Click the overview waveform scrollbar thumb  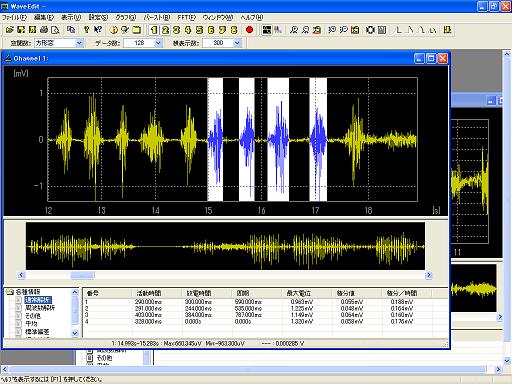pos(82,275)
